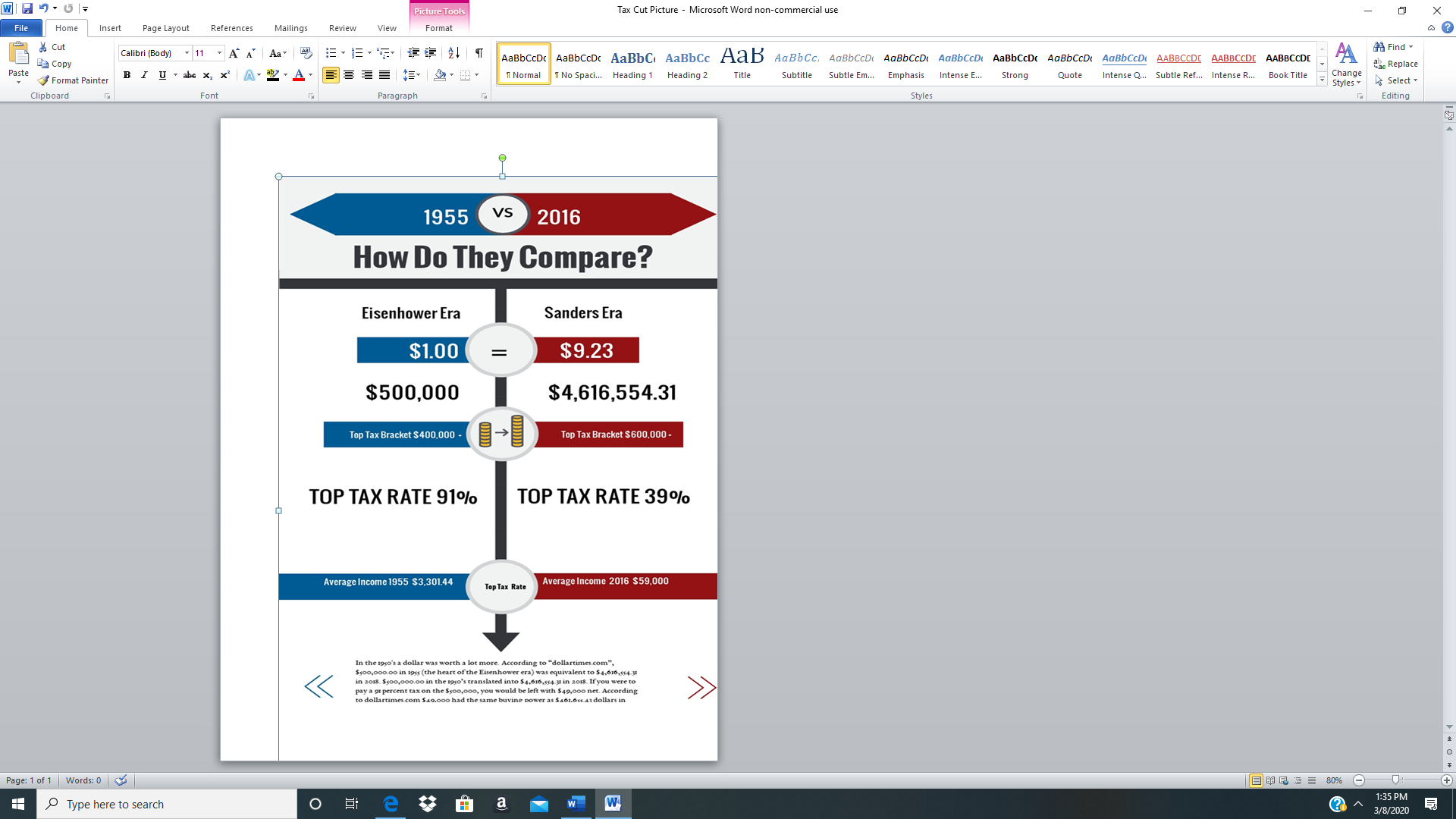1456x819 pixels.
Task: Click the Strikethrough icon
Action: (190, 75)
